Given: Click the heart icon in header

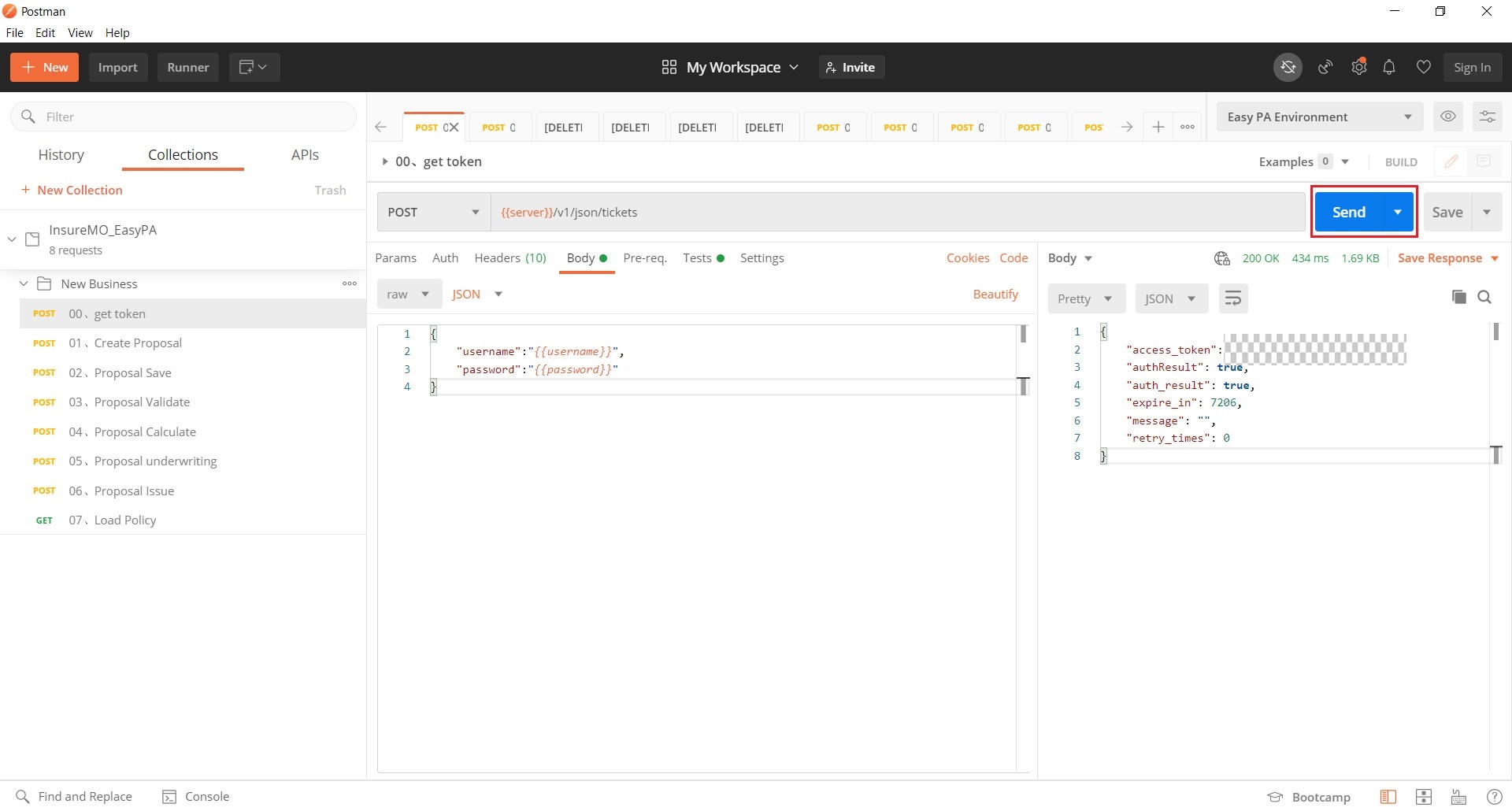Looking at the screenshot, I should point(1424,68).
